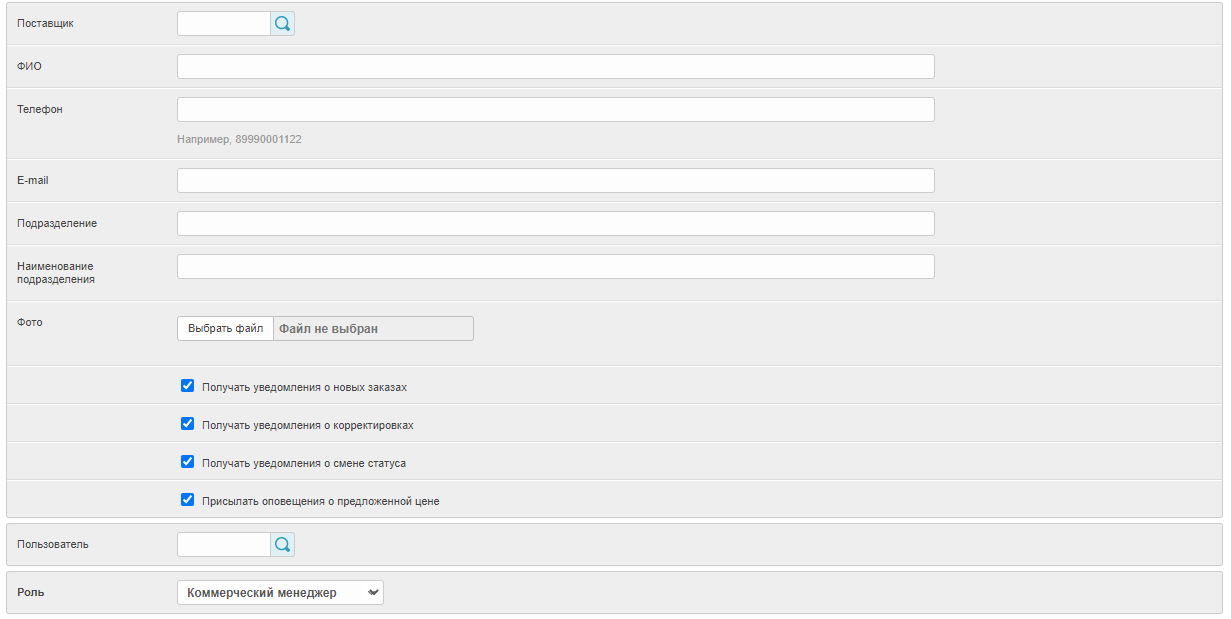The image size is (1231, 619).
Task: Click the bold Роль field label
Action: [31, 592]
